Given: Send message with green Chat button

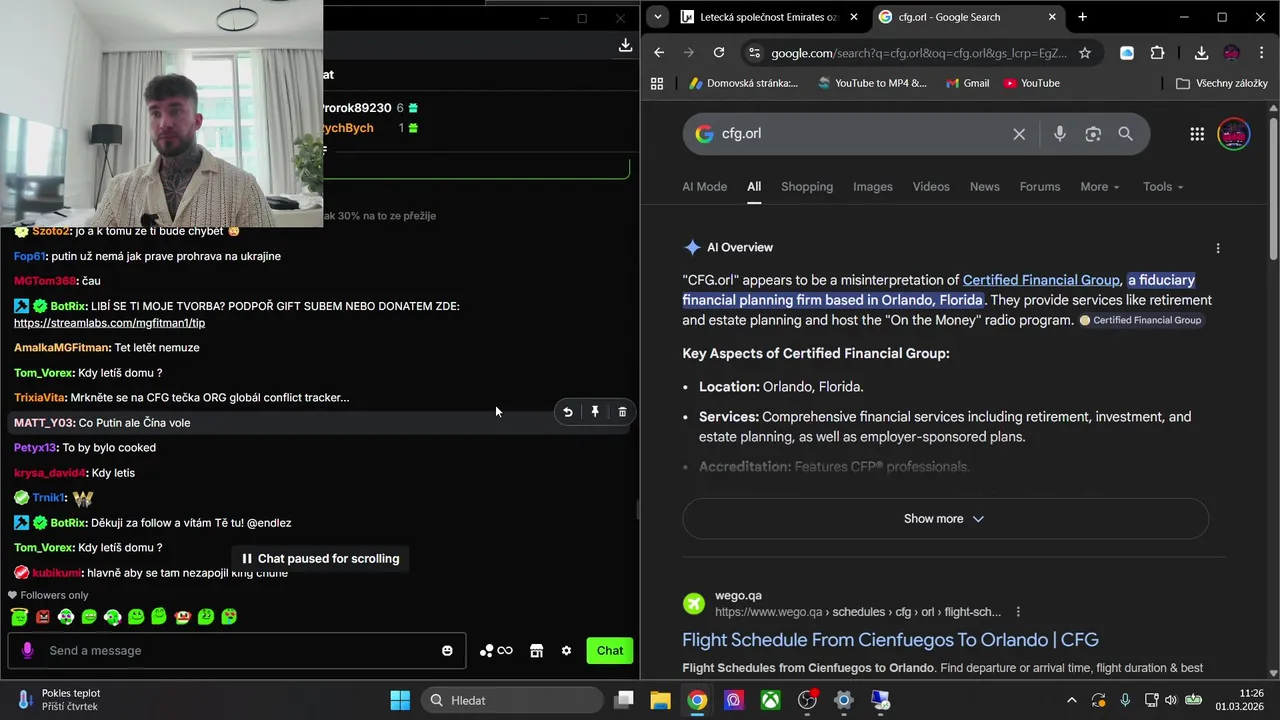Looking at the screenshot, I should pyautogui.click(x=610, y=651).
